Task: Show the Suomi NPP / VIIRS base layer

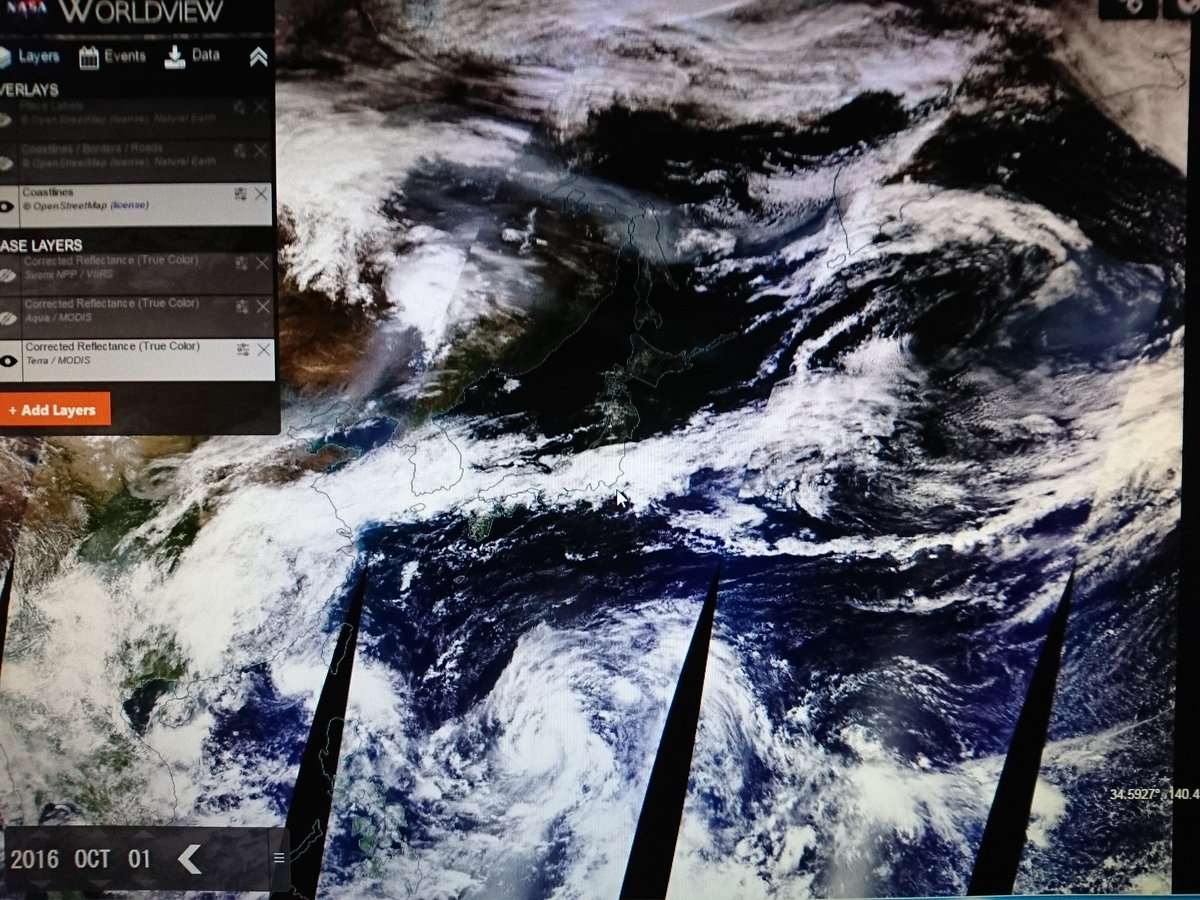Action: click(6, 276)
